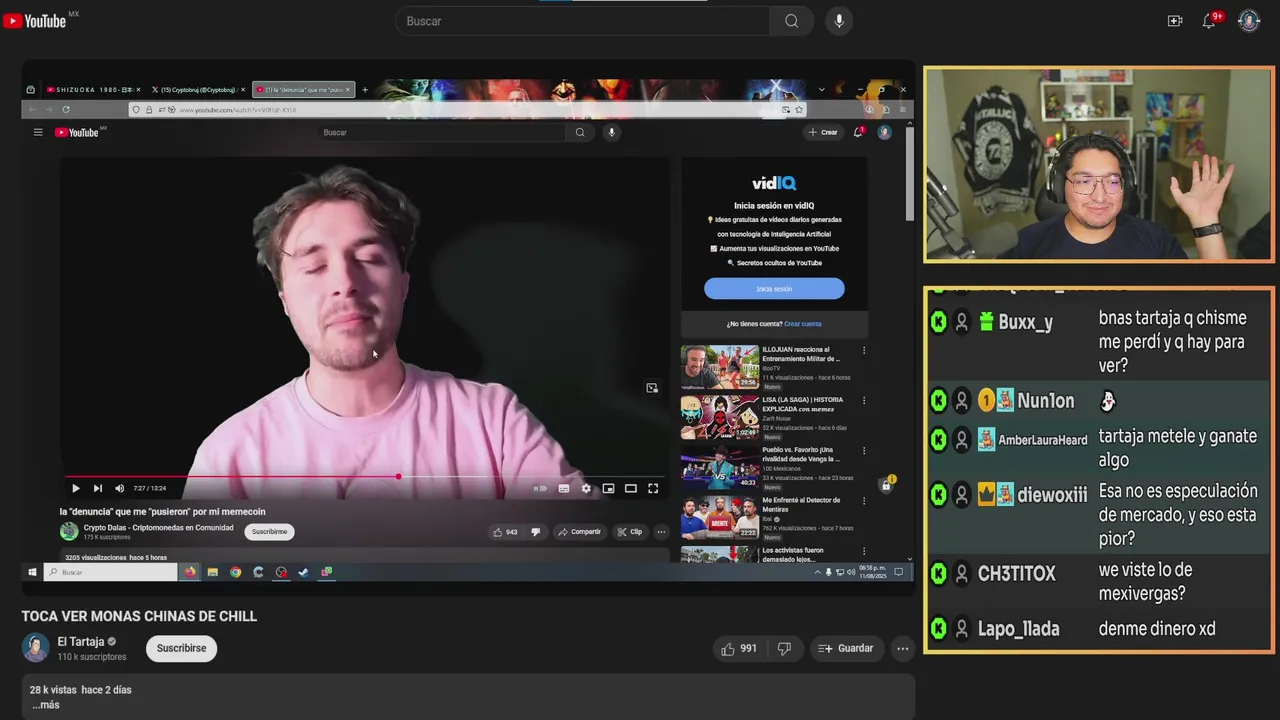Toggle autoplay switch in inner player
Image resolution: width=1280 pixels, height=720 pixels.
click(540, 488)
